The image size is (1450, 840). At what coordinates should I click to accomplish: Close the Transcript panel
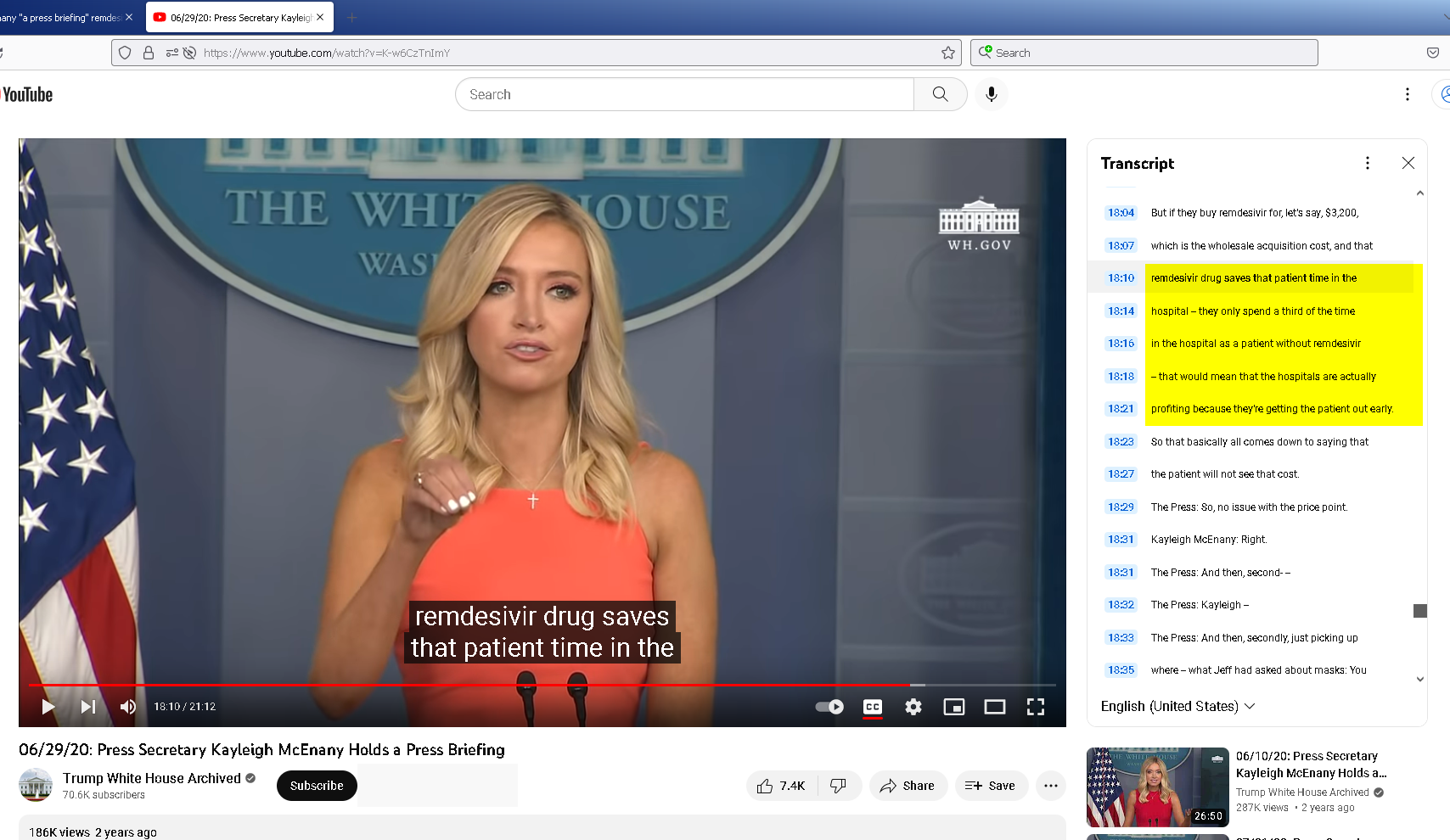tap(1408, 163)
